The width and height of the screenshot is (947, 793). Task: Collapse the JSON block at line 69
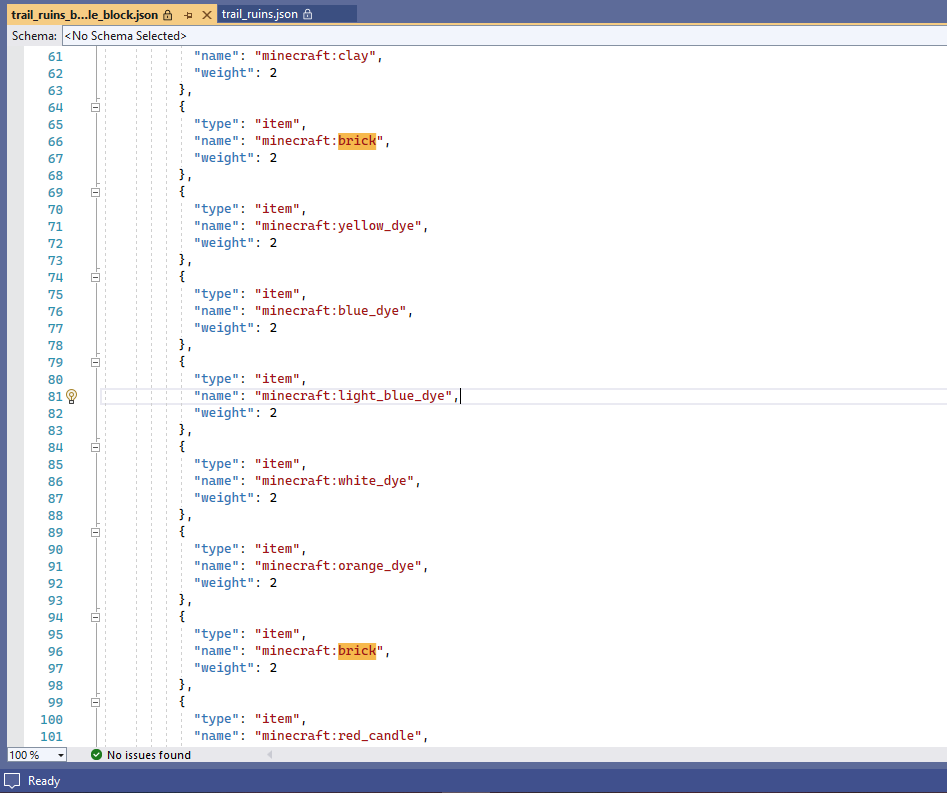click(96, 192)
